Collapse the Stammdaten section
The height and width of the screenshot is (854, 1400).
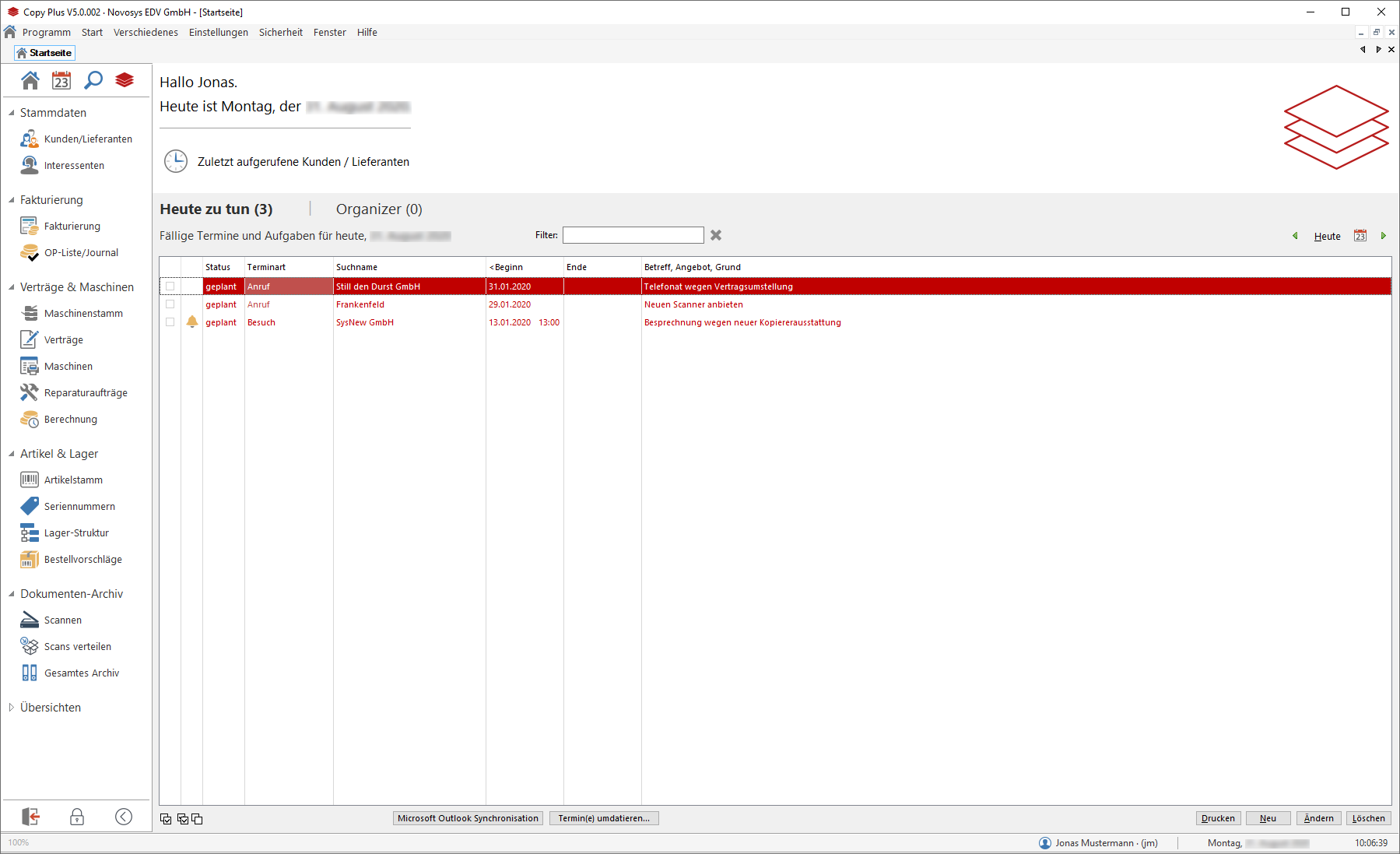(12, 113)
